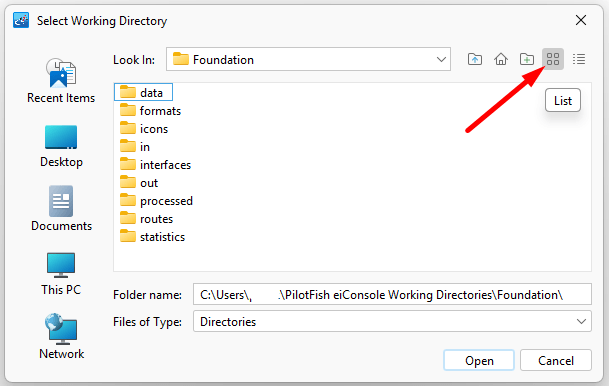Switch to Details view icon
Screen dimensions: 609x386
pos(579,59)
